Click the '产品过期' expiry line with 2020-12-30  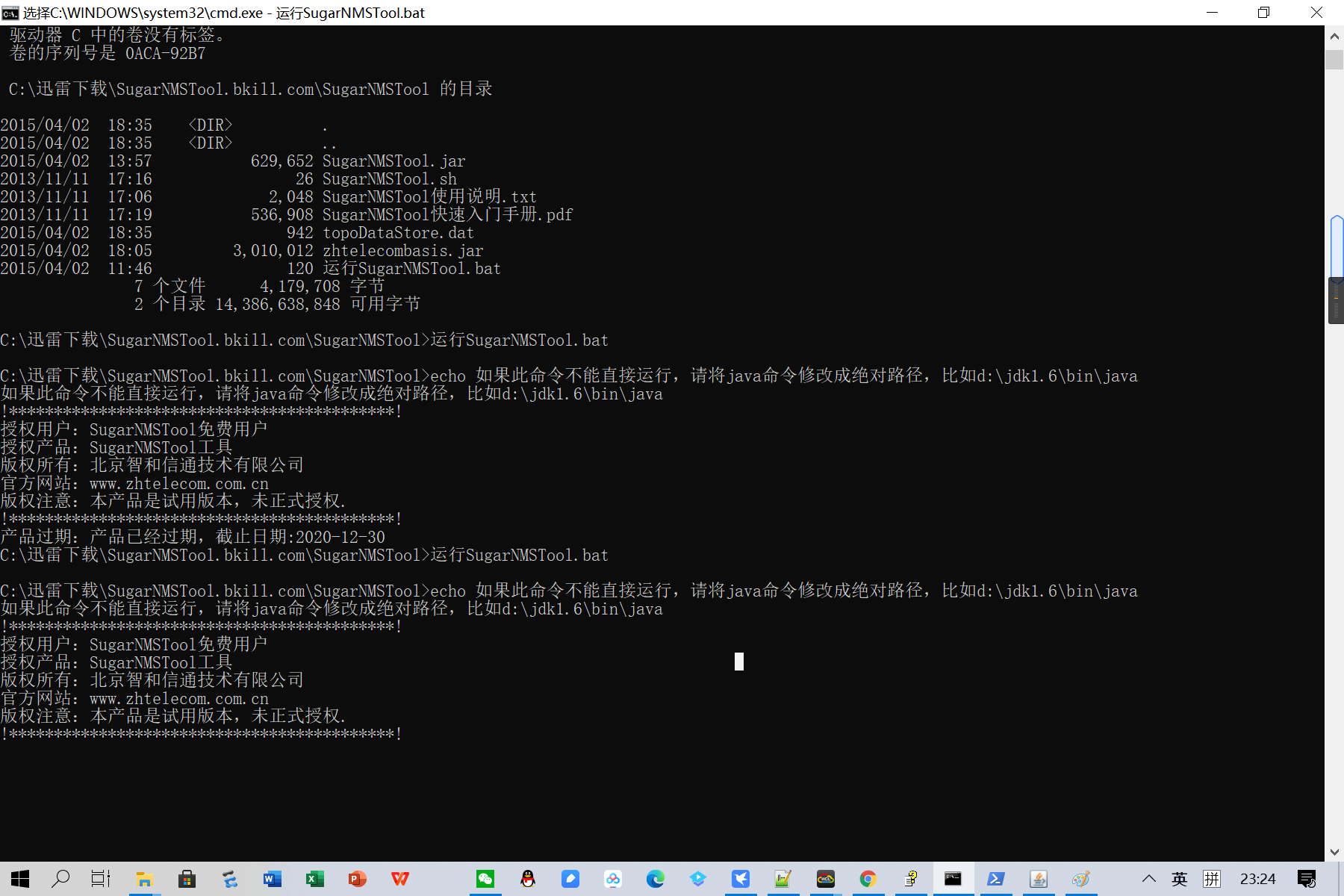(x=193, y=537)
